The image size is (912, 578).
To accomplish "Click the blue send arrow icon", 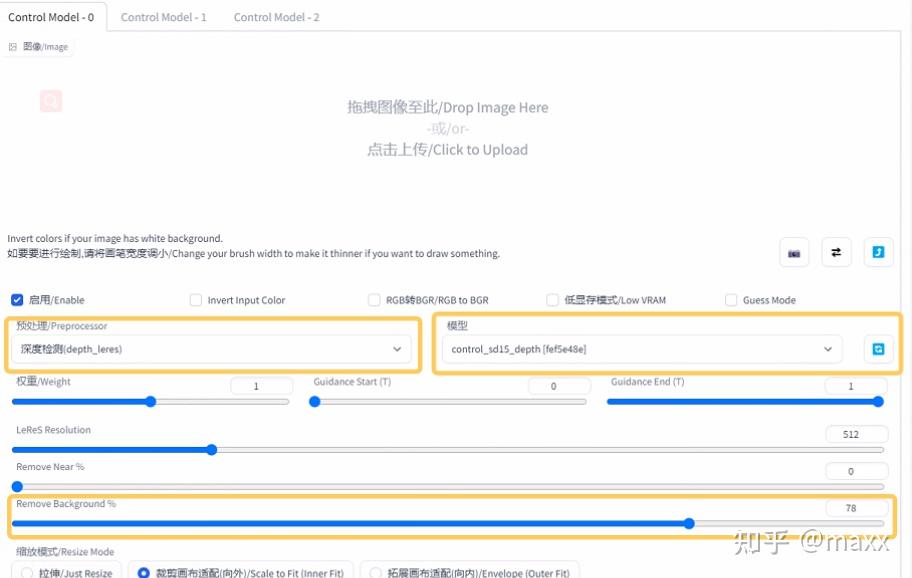I will point(878,252).
